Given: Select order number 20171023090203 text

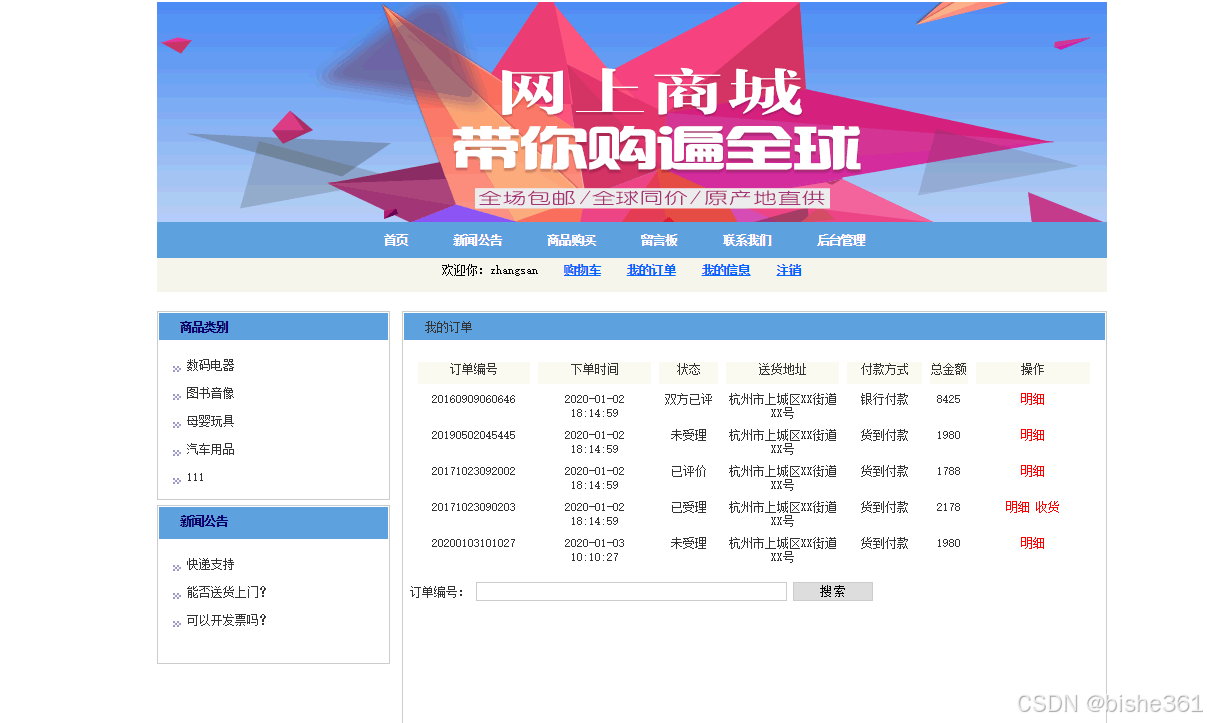Looking at the screenshot, I should pyautogui.click(x=473, y=507).
